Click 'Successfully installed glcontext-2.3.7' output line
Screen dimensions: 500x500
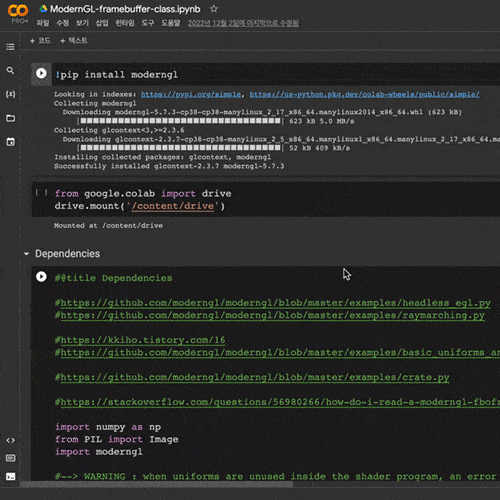click(169, 166)
